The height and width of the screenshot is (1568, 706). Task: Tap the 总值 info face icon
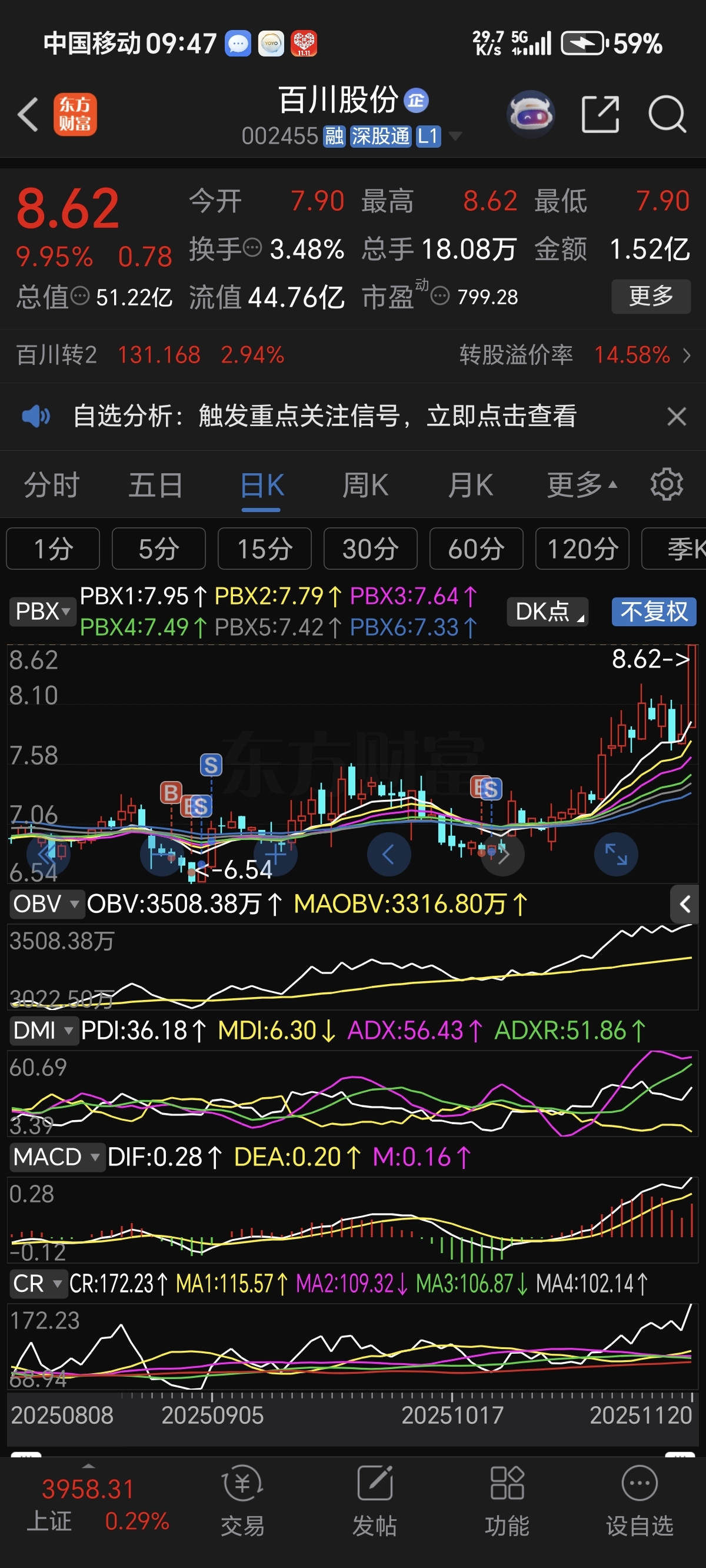click(x=80, y=297)
